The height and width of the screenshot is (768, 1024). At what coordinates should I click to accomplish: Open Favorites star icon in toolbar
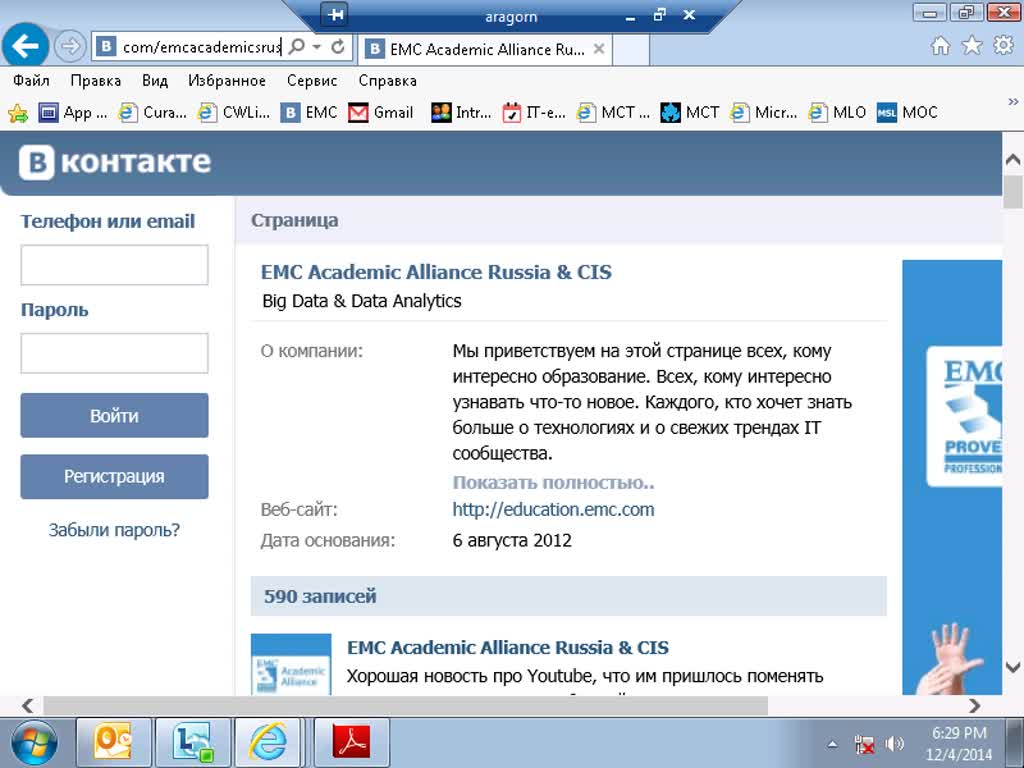[972, 46]
